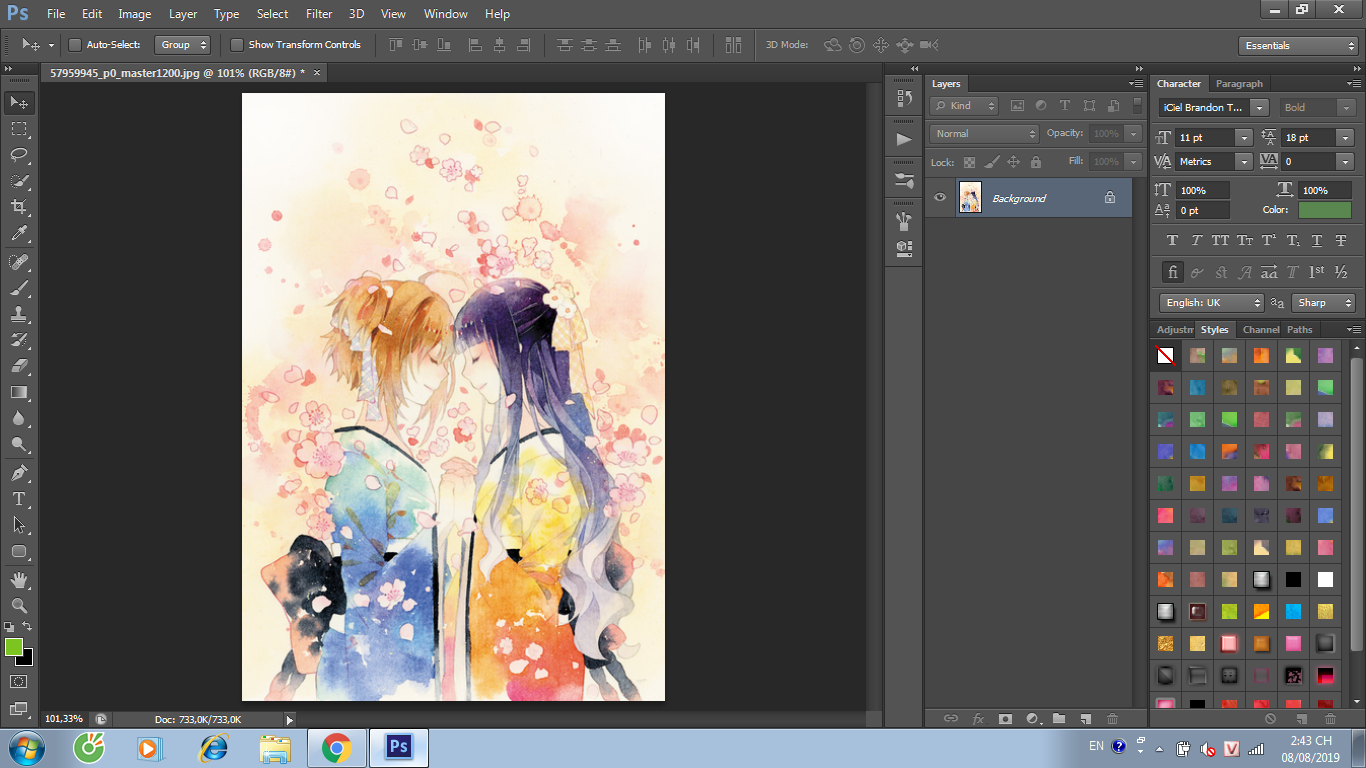
Task: Select the History Brush tool
Action: pos(19,340)
